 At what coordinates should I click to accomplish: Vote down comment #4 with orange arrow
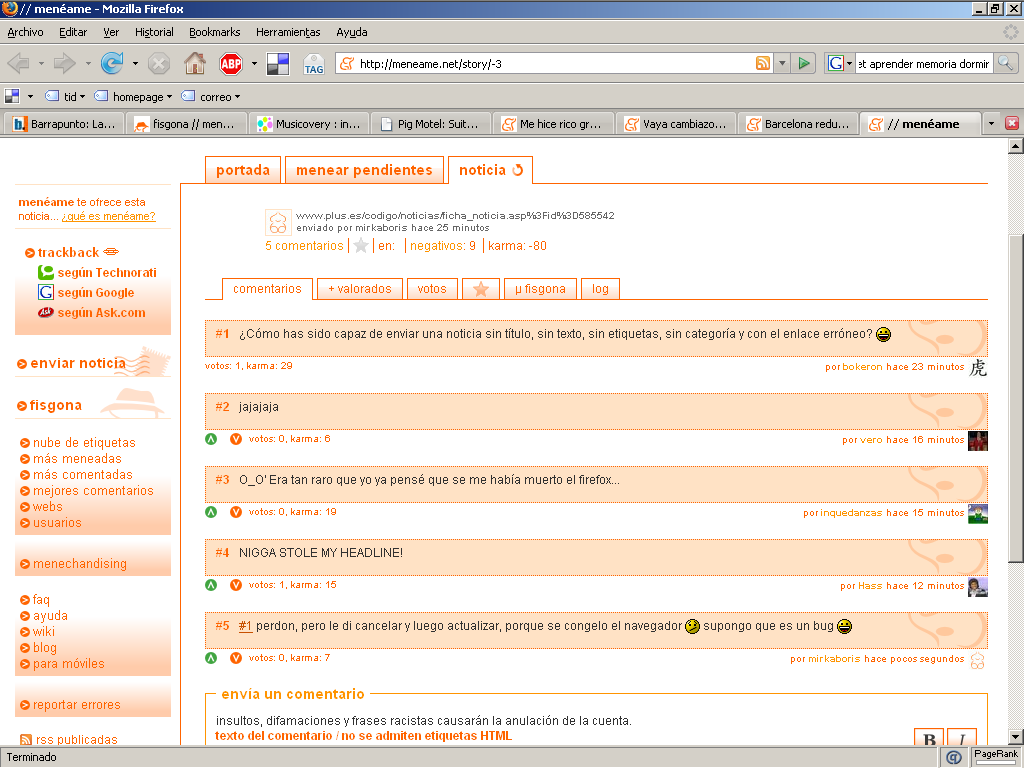click(236, 585)
